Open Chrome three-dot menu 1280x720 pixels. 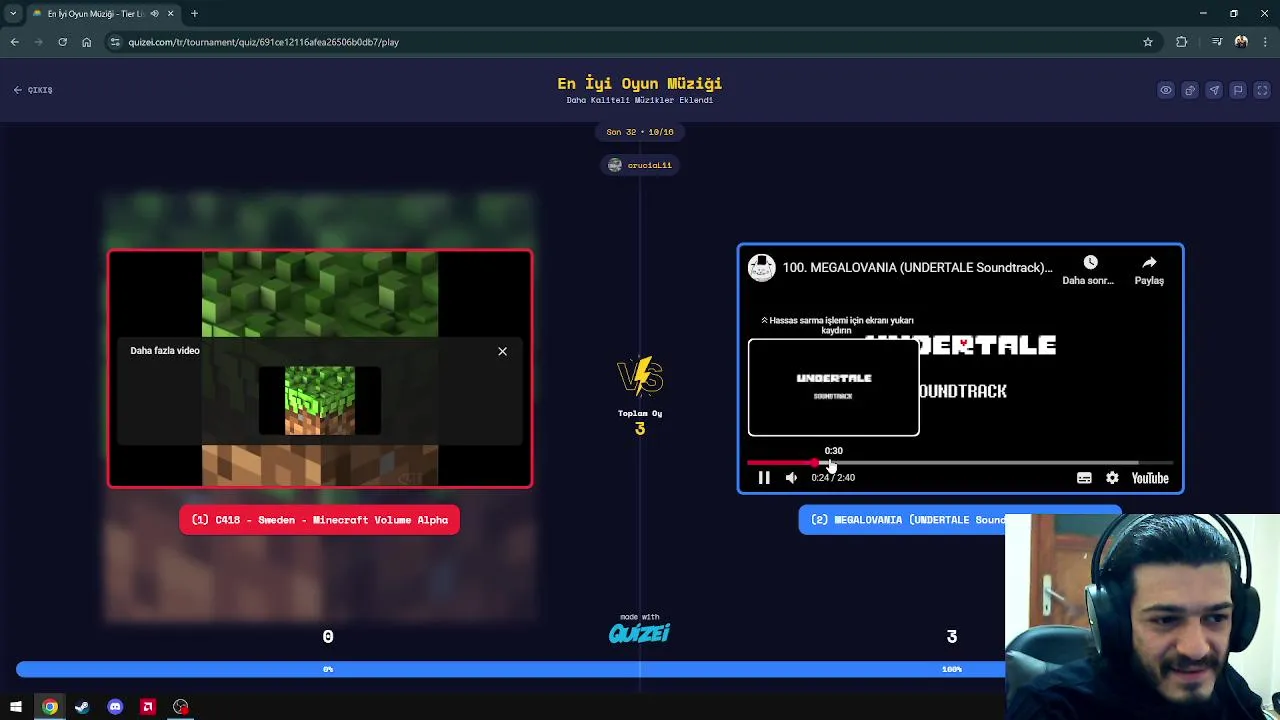[x=1266, y=42]
